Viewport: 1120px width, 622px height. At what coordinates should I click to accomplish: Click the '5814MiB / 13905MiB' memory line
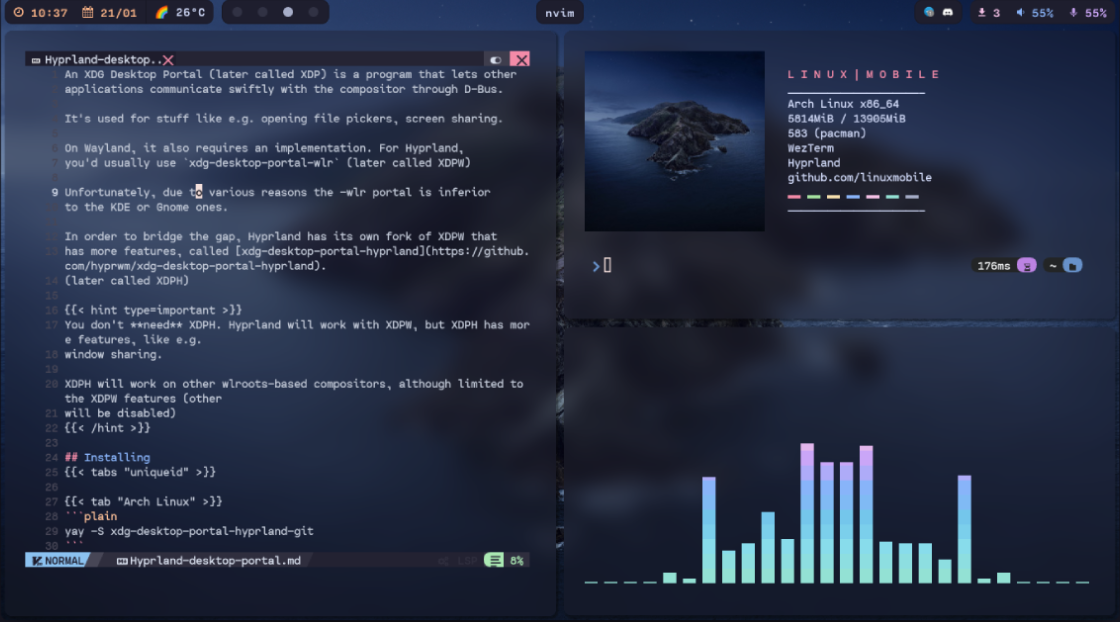pos(846,119)
